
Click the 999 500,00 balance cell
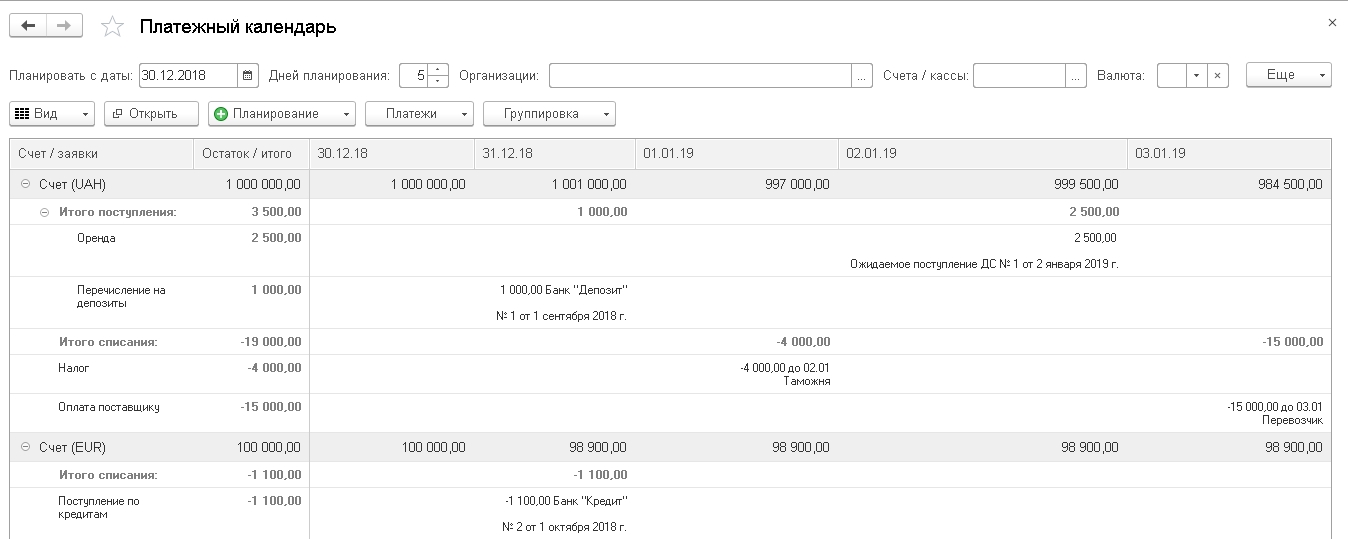pos(982,185)
